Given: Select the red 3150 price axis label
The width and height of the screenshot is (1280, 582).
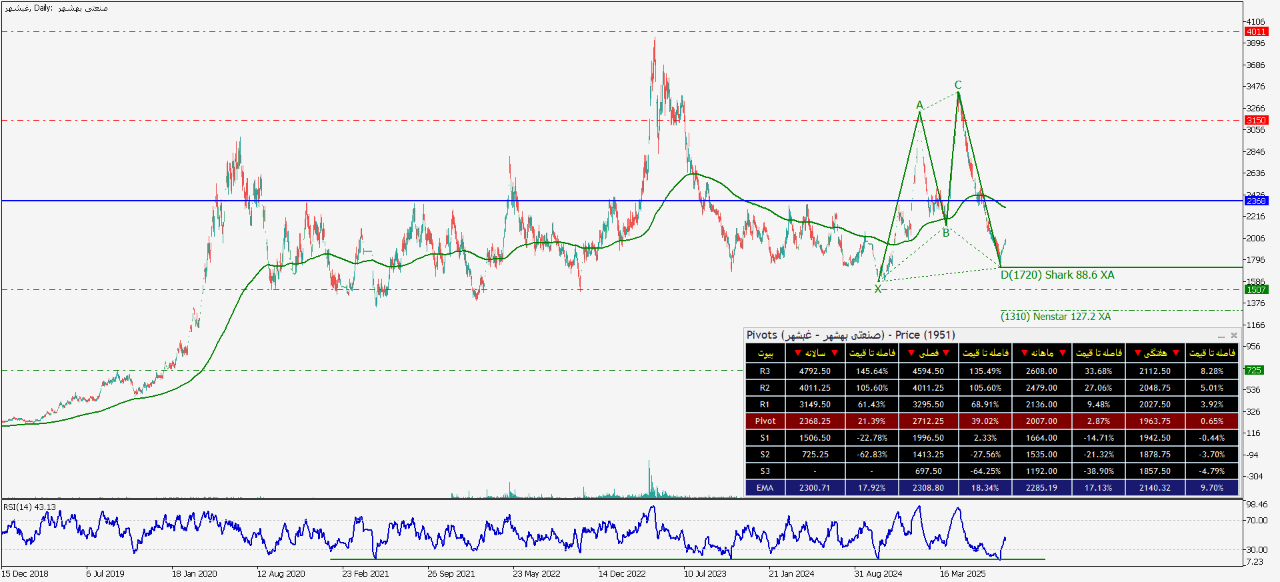Looking at the screenshot, I should pos(1256,120).
